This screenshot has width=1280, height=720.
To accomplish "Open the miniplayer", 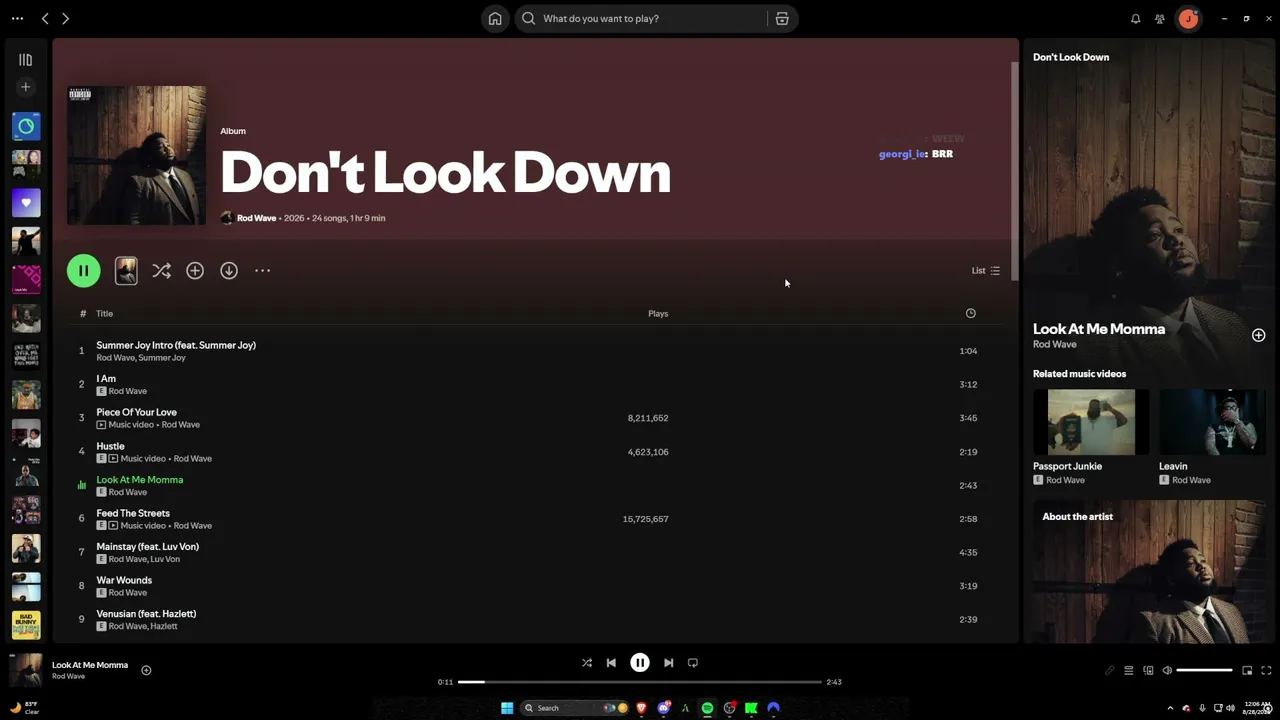I will 1247,671.
